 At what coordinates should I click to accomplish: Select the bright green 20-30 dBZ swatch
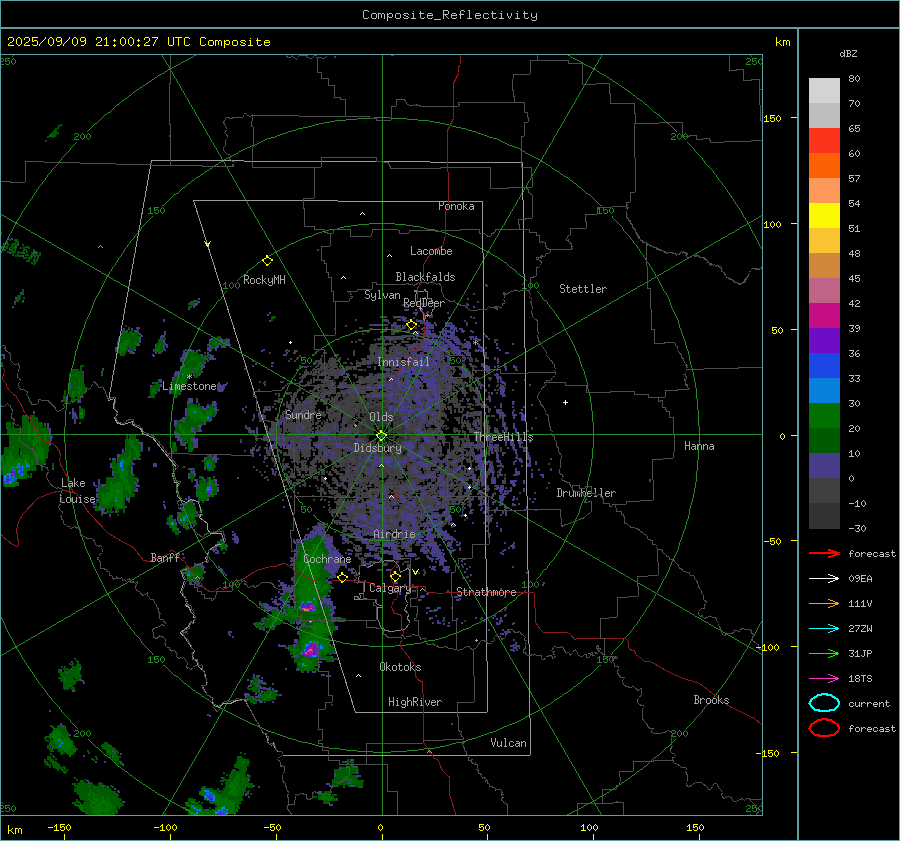pyautogui.click(x=824, y=416)
